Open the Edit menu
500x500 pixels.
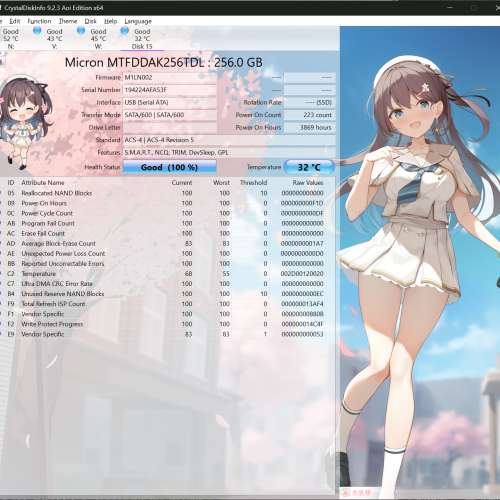[x=15, y=21]
